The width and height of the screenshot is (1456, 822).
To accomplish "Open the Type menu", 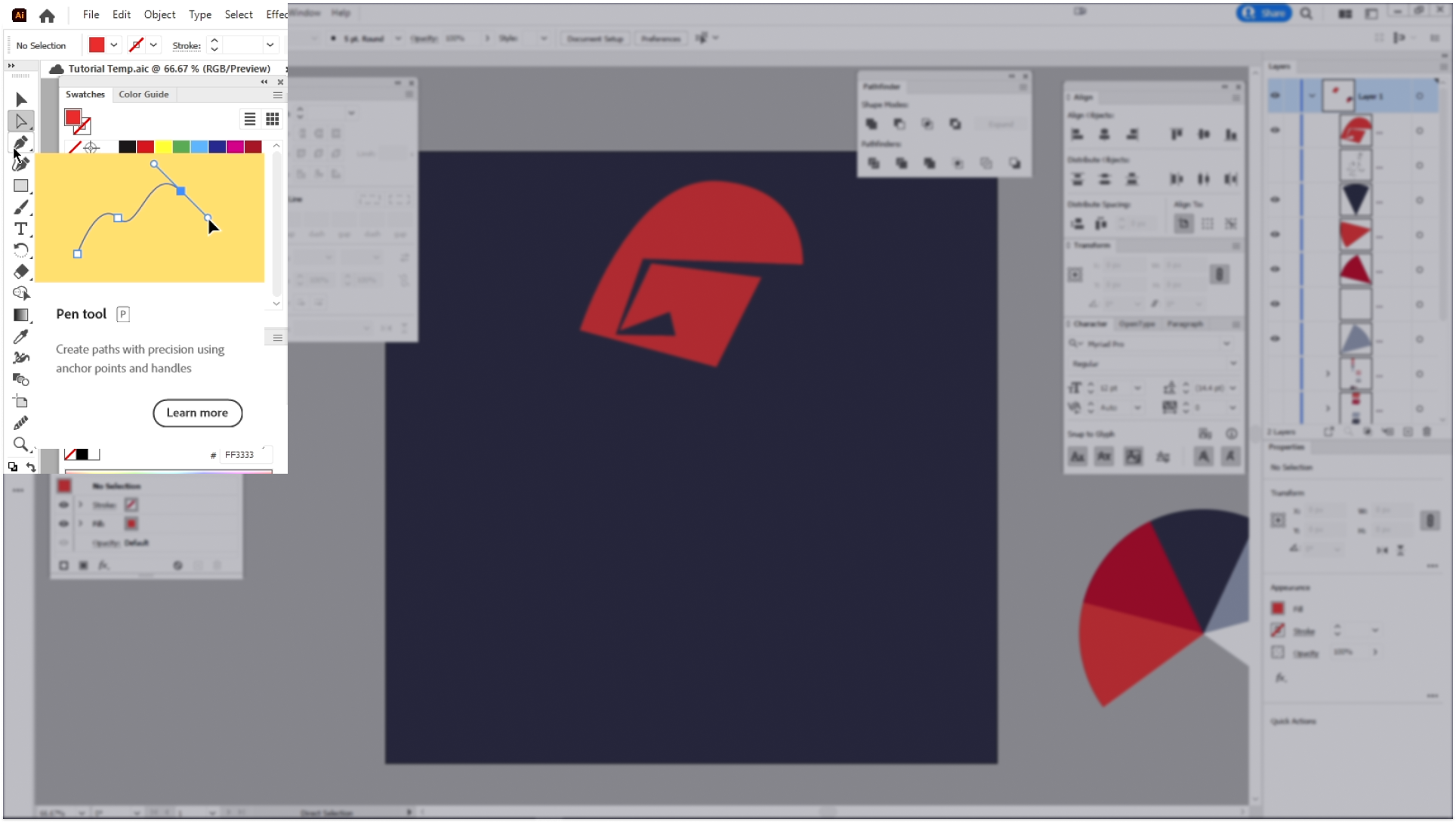I will [200, 14].
